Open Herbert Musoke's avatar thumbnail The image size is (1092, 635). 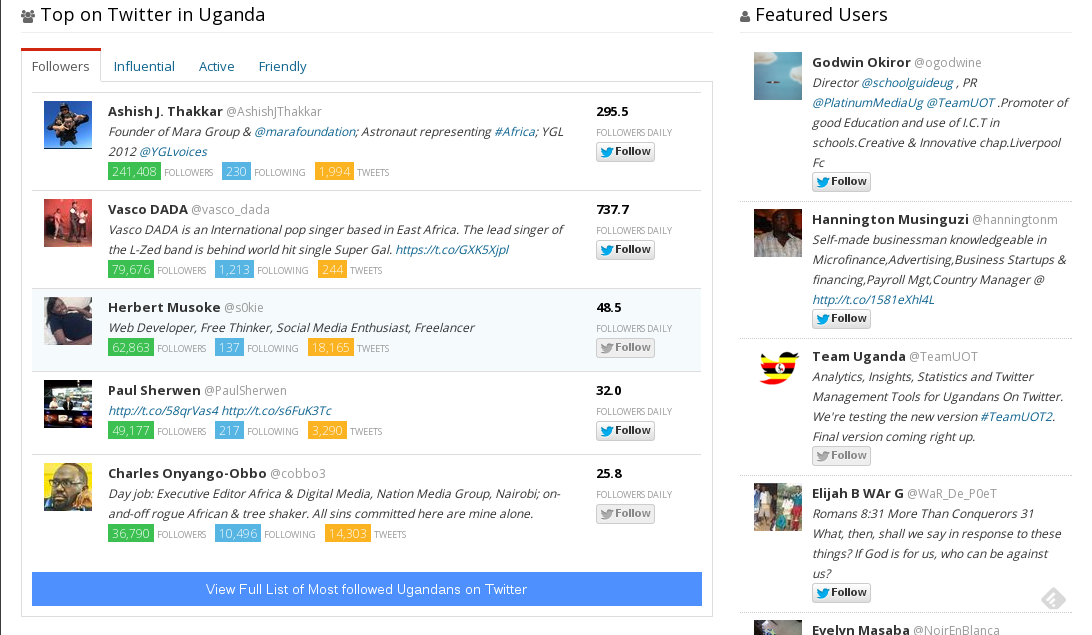point(68,321)
